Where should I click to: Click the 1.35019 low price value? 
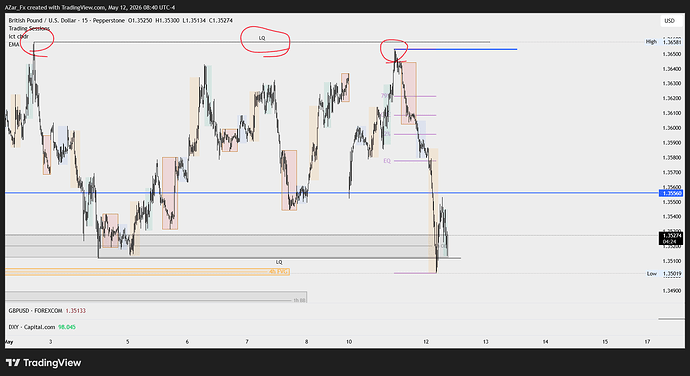click(x=672, y=273)
